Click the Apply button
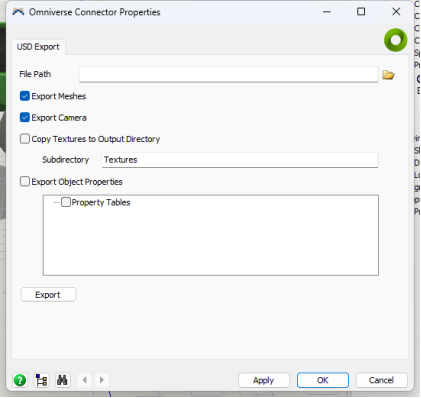This screenshot has height=398, width=421. point(264,380)
